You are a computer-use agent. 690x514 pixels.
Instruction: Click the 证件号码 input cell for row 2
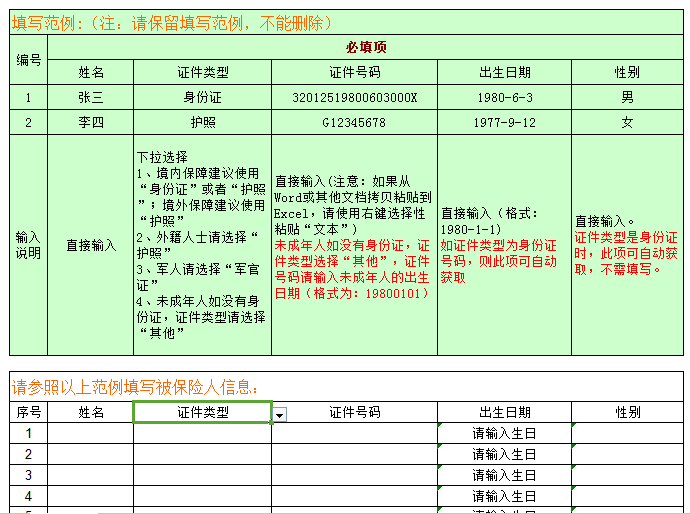pos(354,455)
